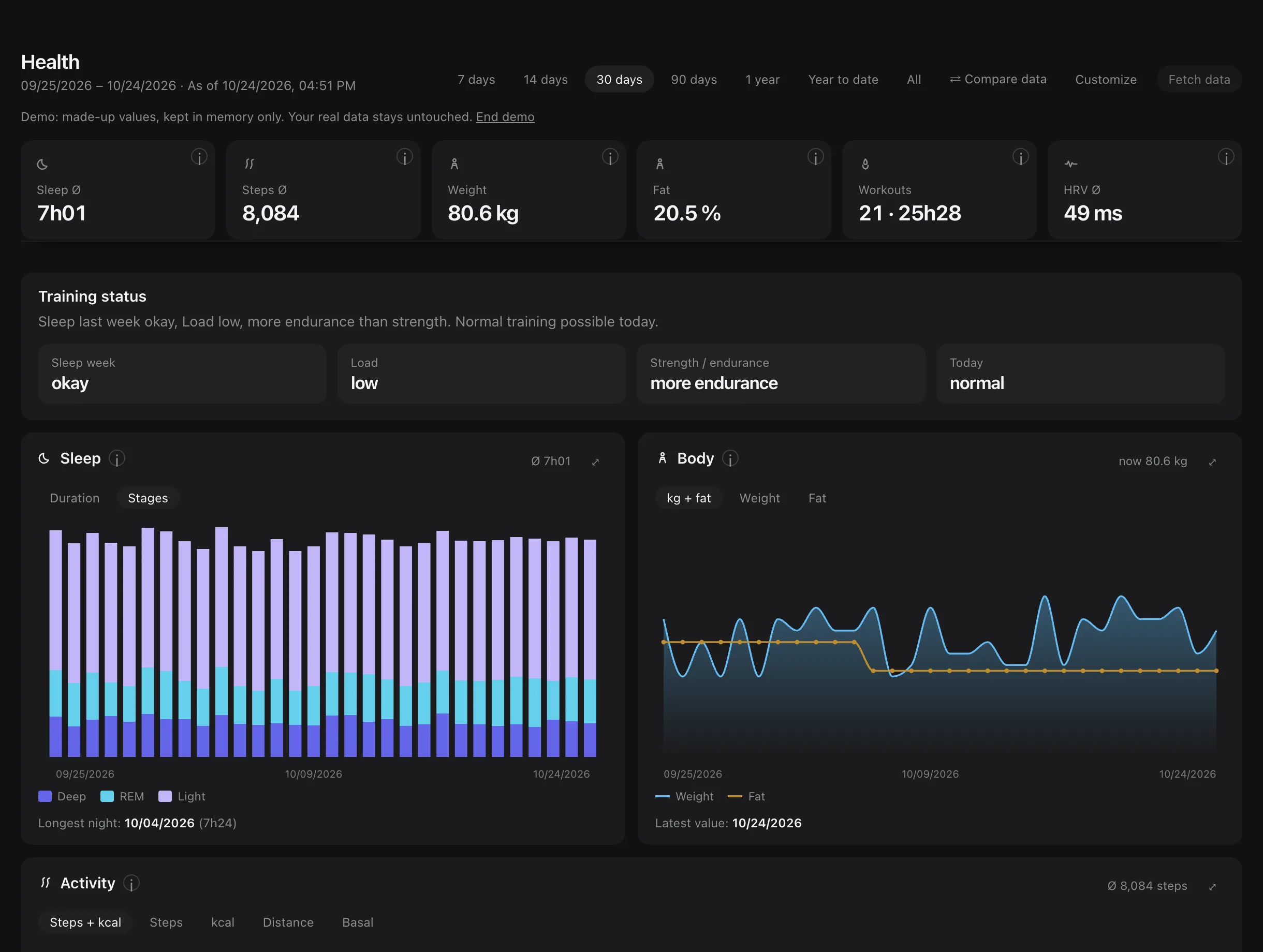The height and width of the screenshot is (952, 1263).
Task: Show Steps + kcal in Activity
Action: pyautogui.click(x=85, y=923)
